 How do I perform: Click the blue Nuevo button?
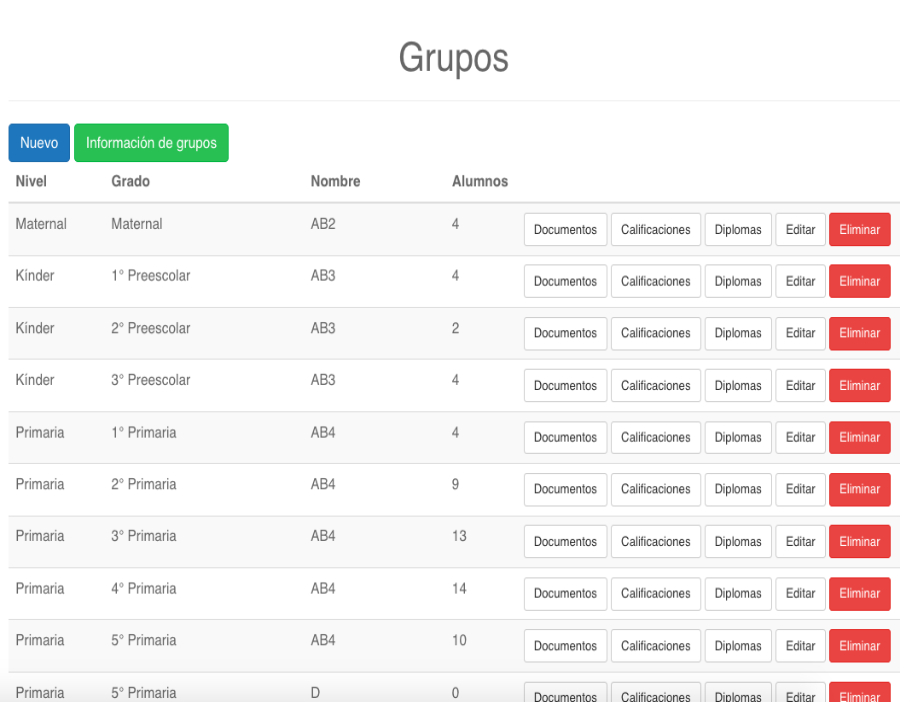(39, 143)
